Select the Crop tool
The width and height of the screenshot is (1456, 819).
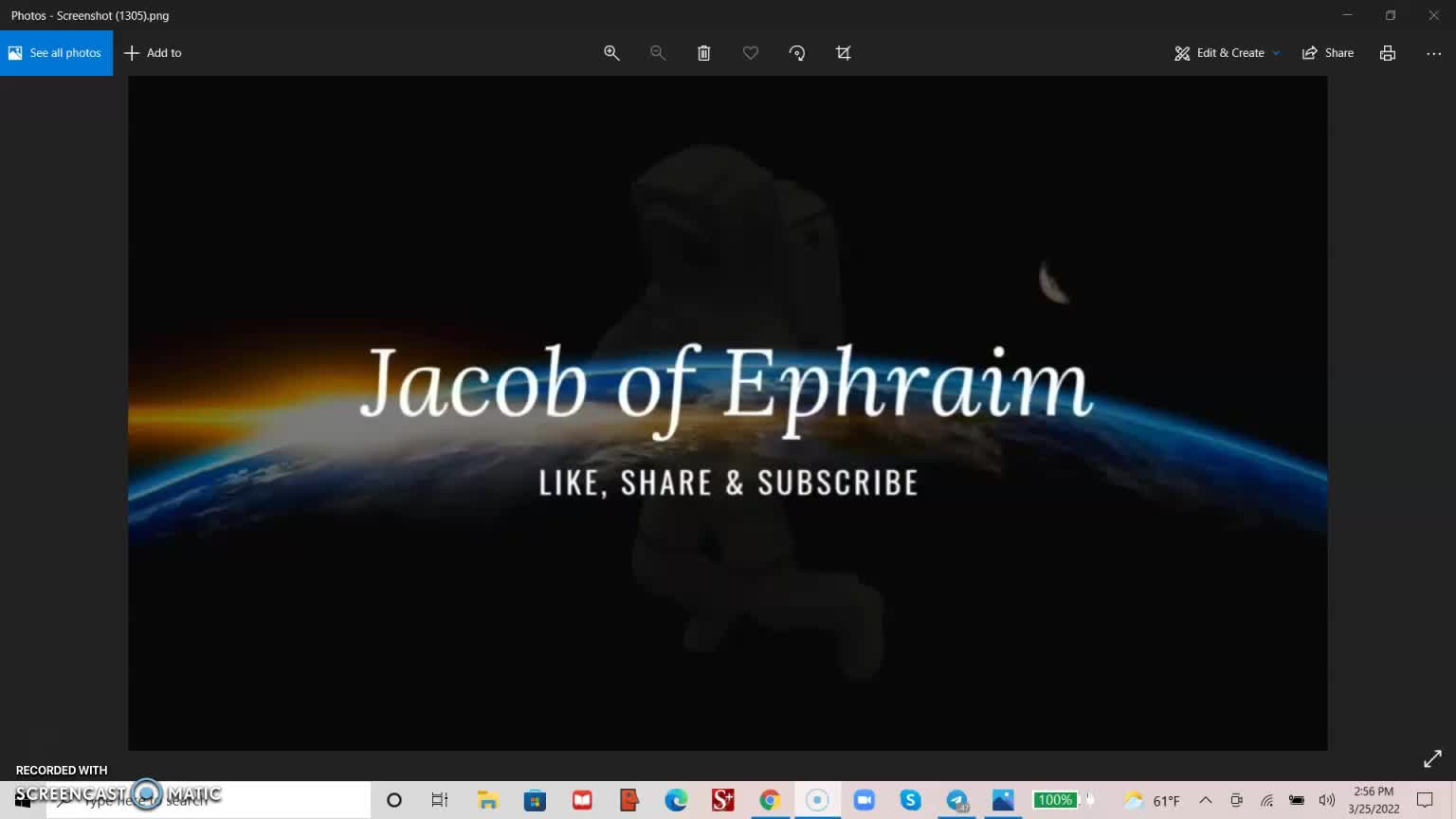[x=844, y=53]
